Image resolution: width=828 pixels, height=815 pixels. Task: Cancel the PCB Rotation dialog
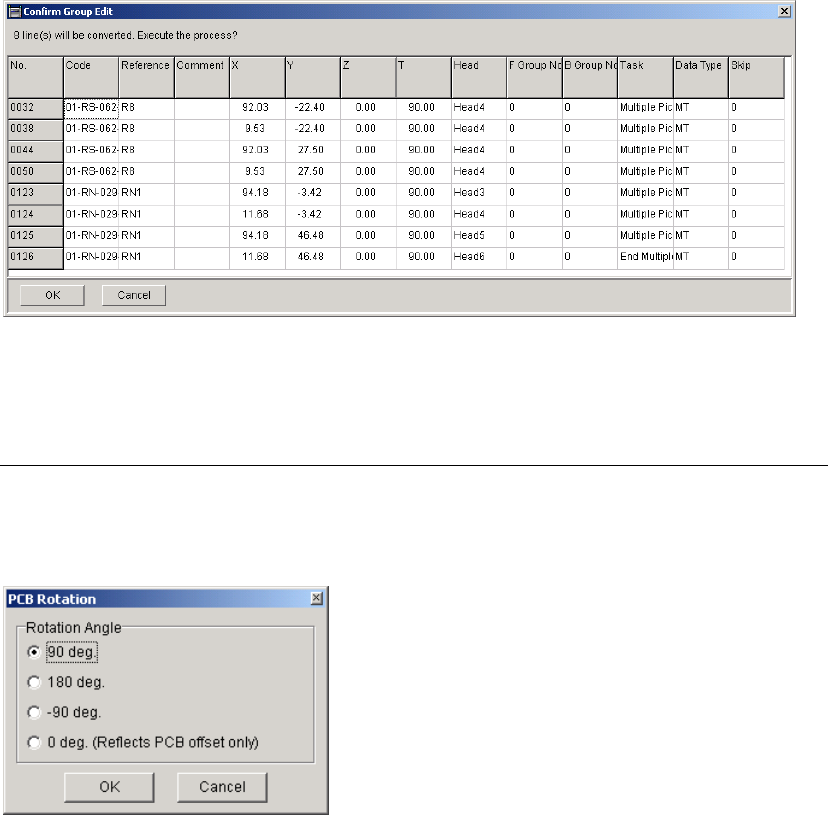tap(222, 787)
